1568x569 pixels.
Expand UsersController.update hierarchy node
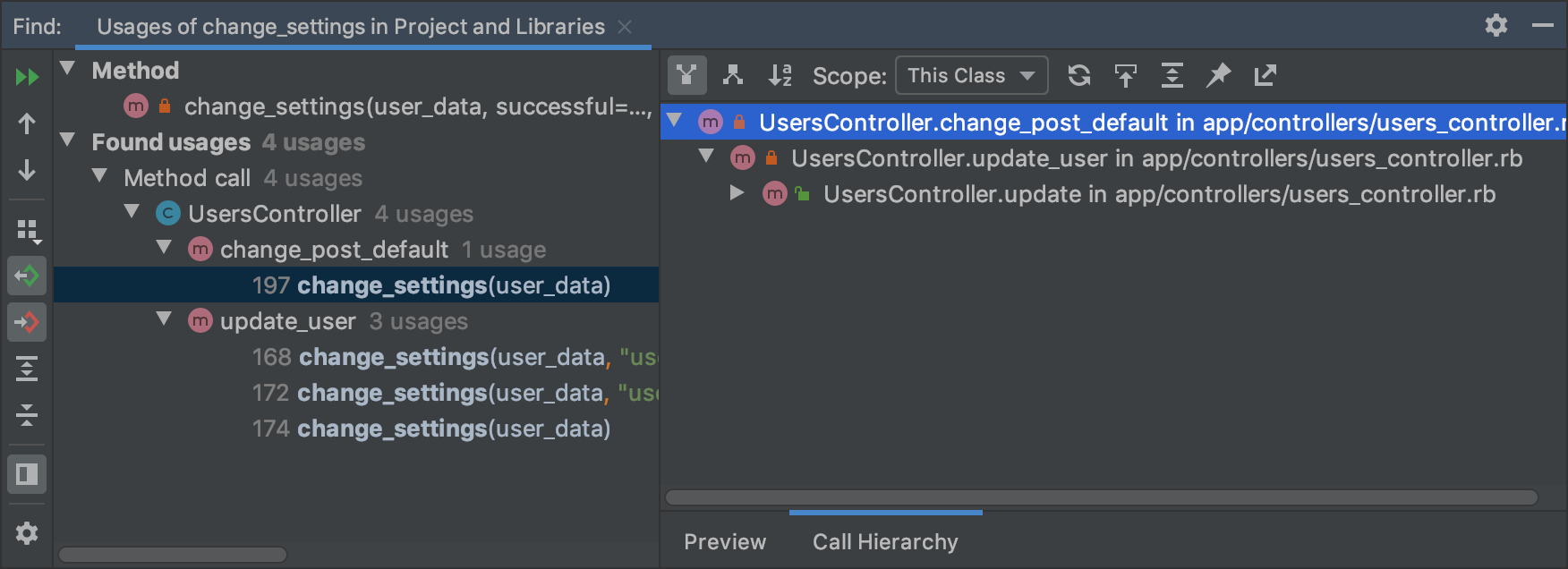pyautogui.click(x=737, y=193)
